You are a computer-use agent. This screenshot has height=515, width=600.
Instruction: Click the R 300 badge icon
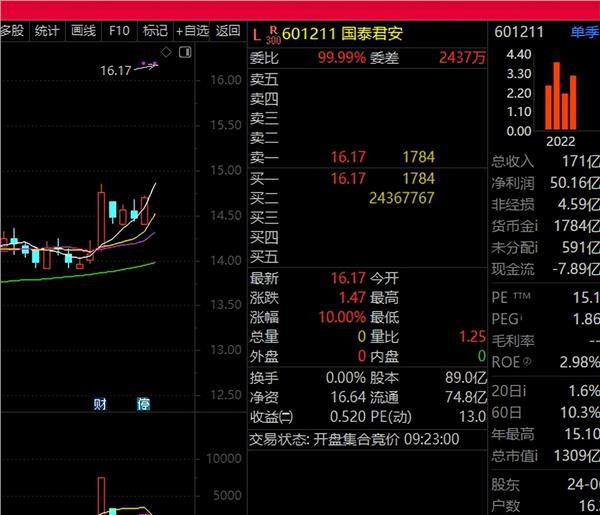pos(273,35)
